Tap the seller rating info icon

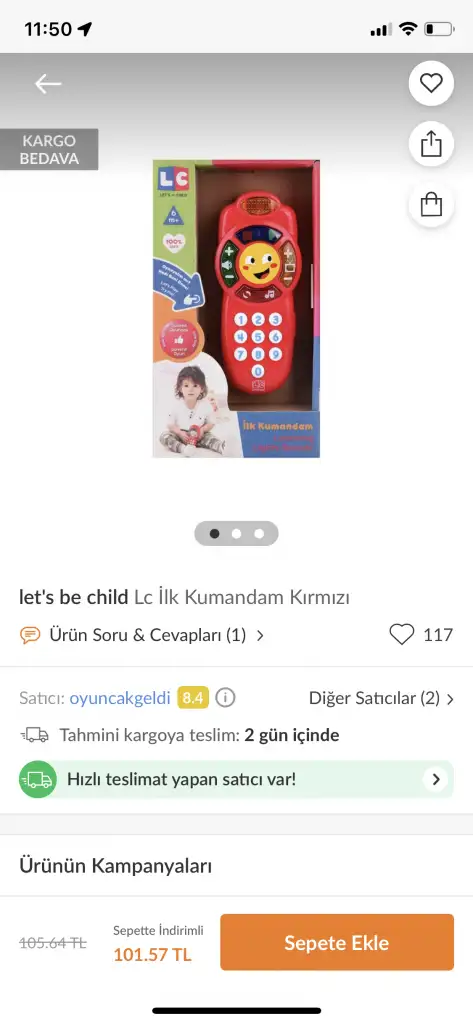pyautogui.click(x=225, y=698)
